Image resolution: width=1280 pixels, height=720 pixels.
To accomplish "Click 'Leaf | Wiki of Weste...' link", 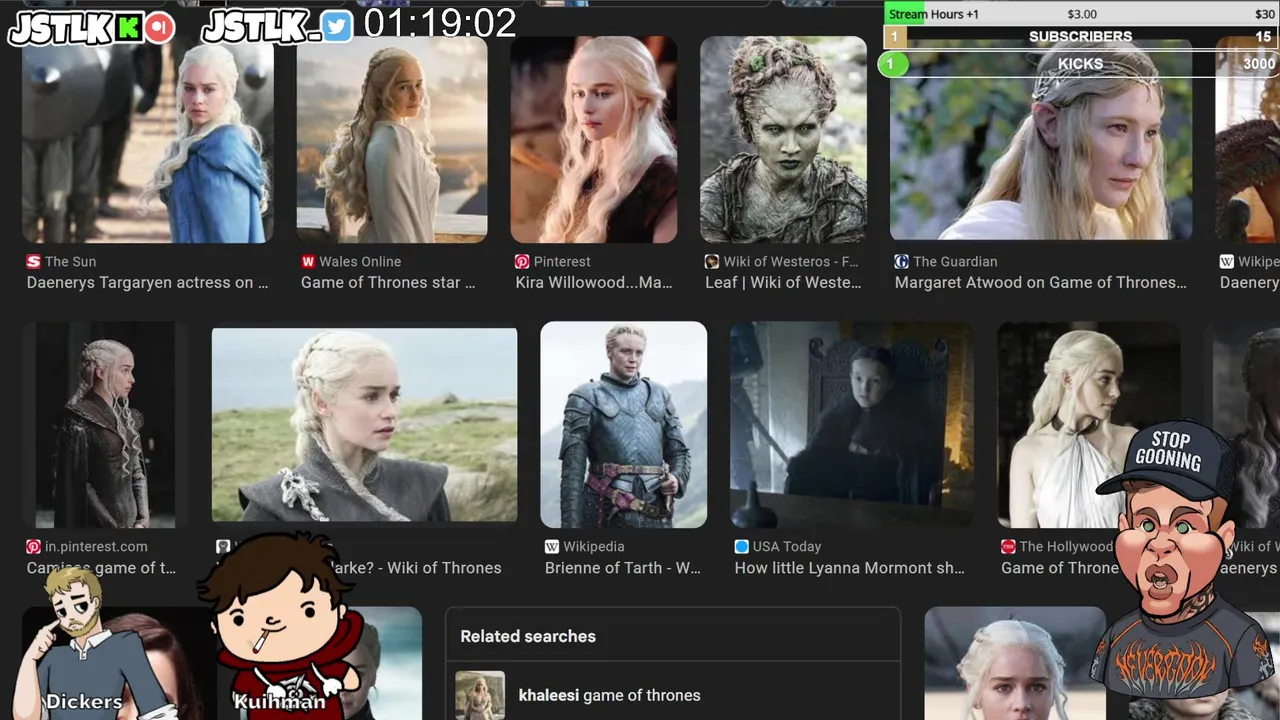I will click(x=783, y=283).
